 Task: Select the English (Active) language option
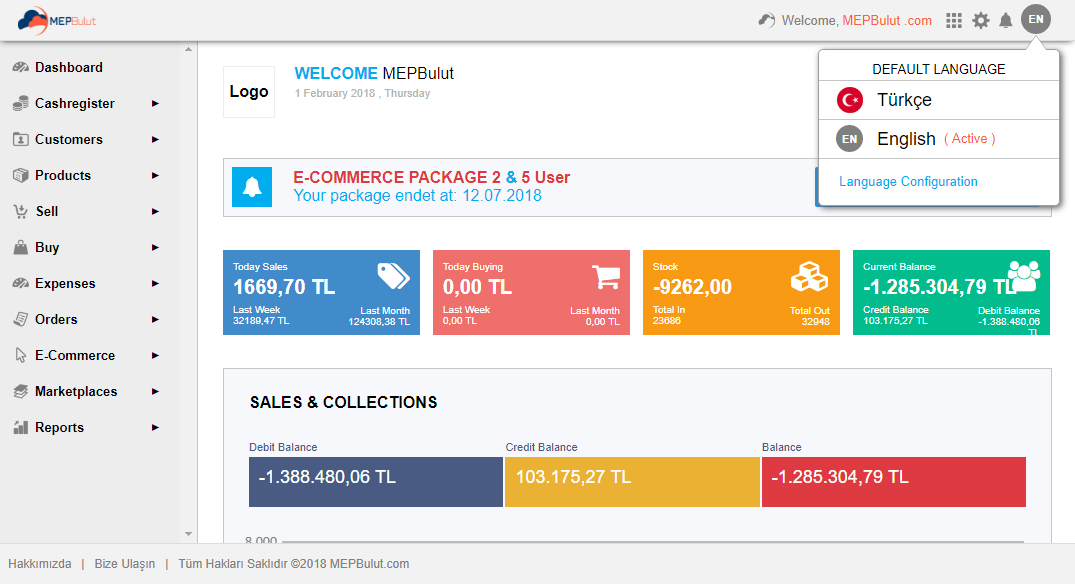point(939,139)
